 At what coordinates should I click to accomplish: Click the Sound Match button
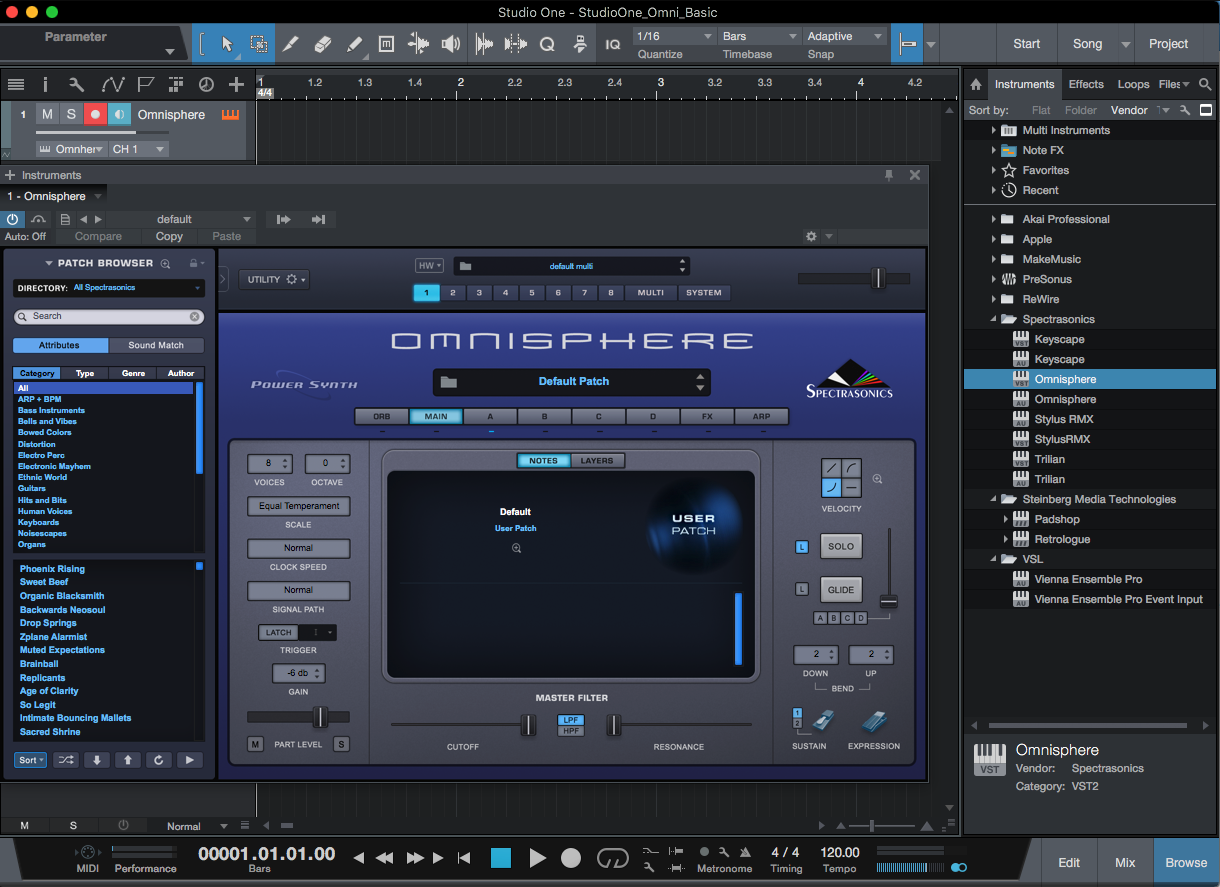156,345
